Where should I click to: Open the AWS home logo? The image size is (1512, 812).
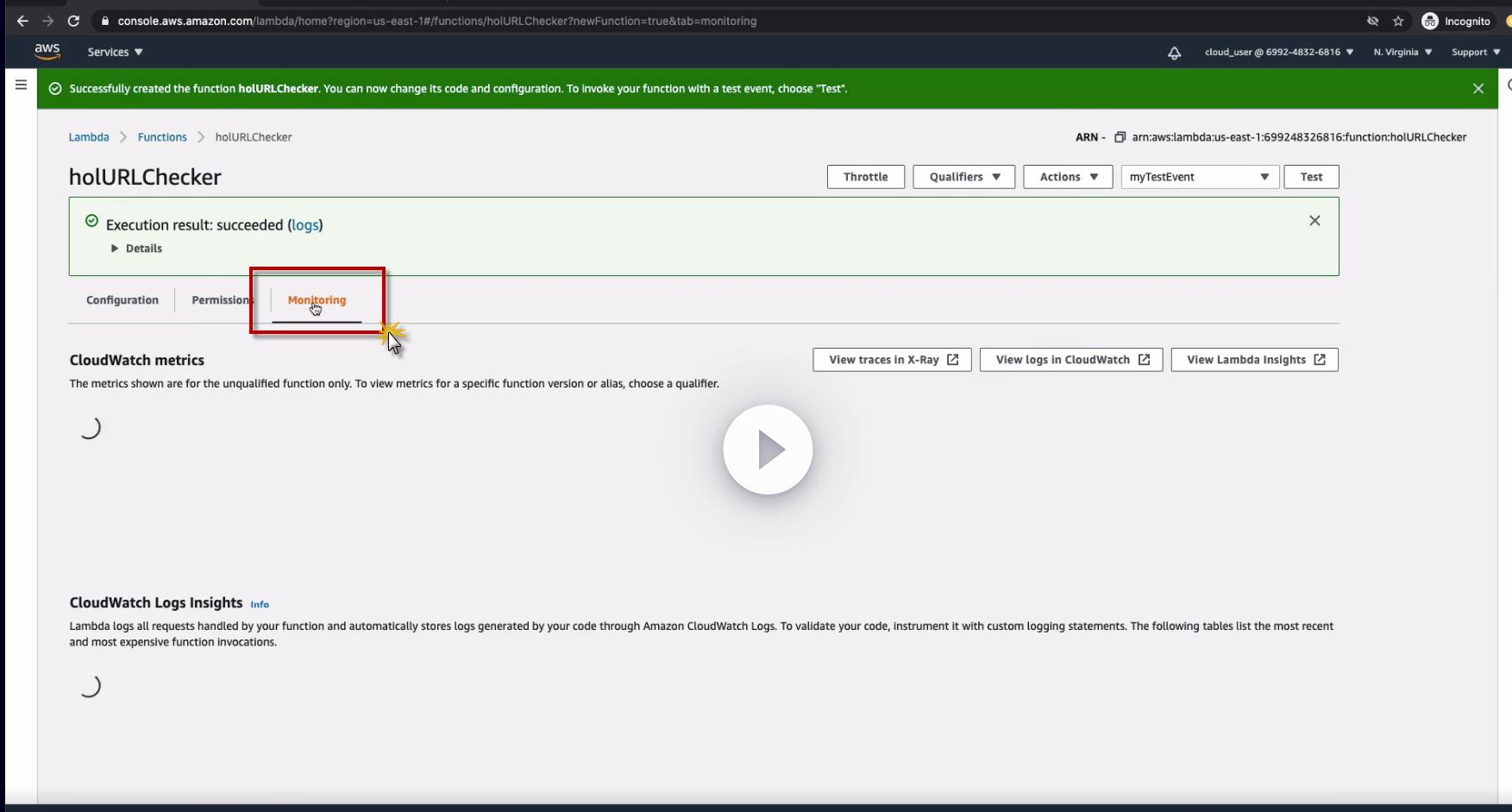pos(47,52)
